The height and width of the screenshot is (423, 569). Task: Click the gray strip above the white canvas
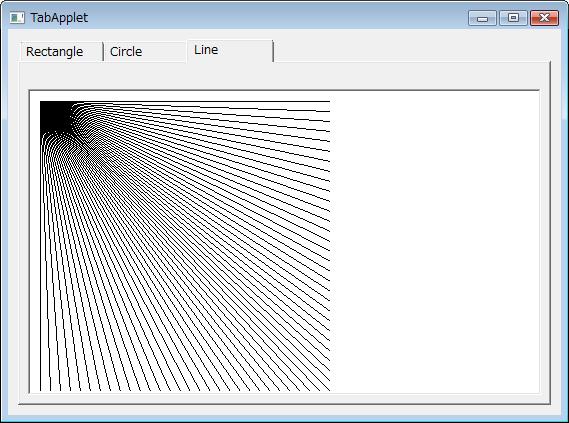click(284, 76)
